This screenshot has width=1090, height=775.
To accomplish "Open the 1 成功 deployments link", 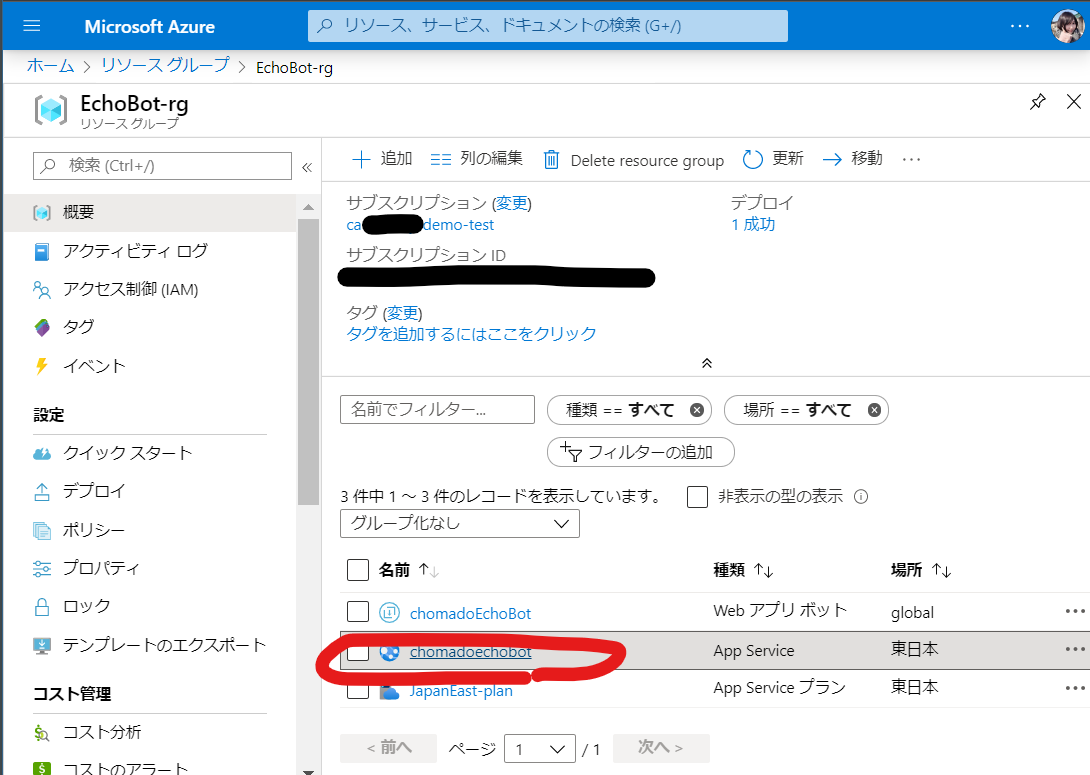I will (753, 225).
